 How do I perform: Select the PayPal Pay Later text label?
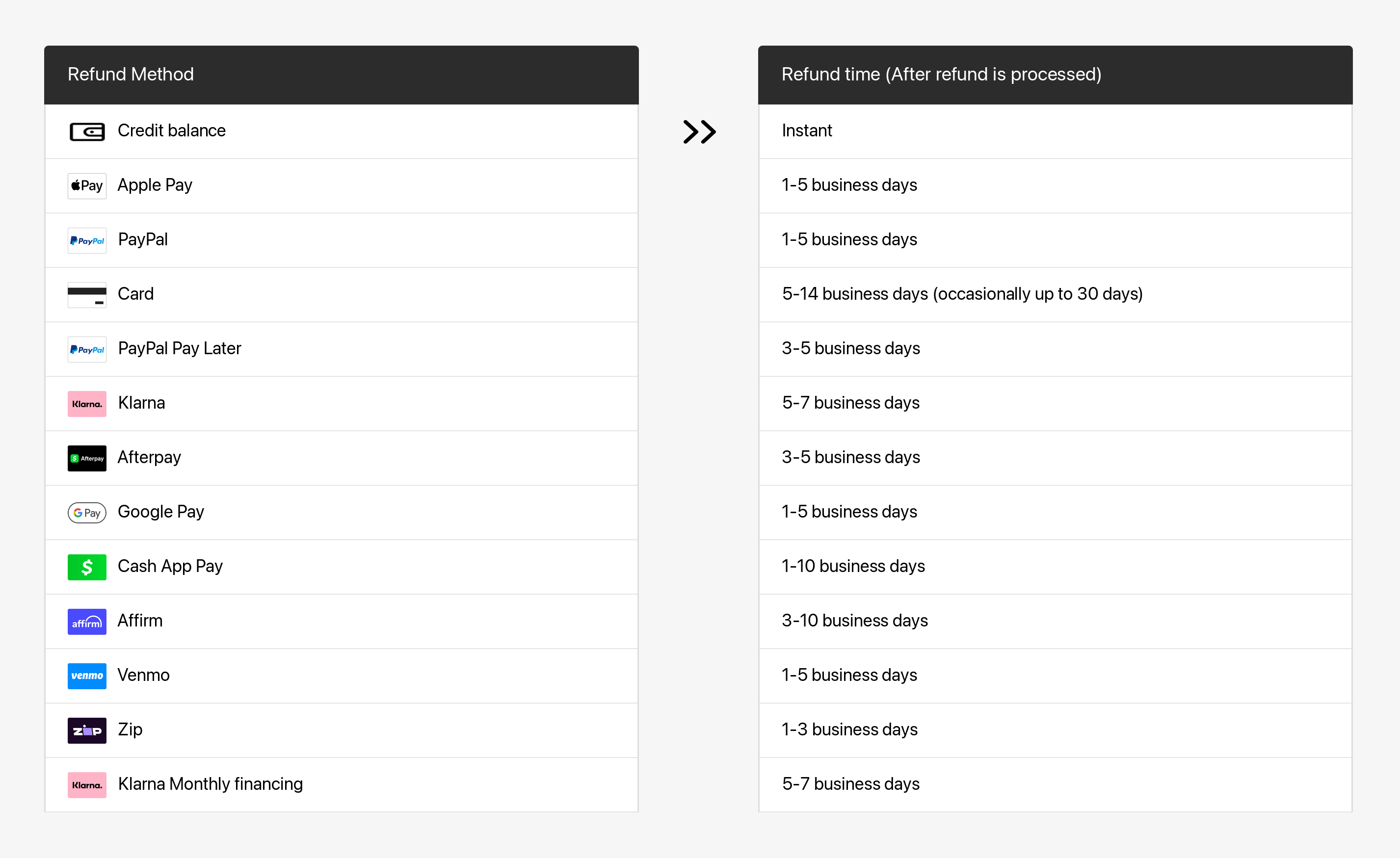point(180,348)
